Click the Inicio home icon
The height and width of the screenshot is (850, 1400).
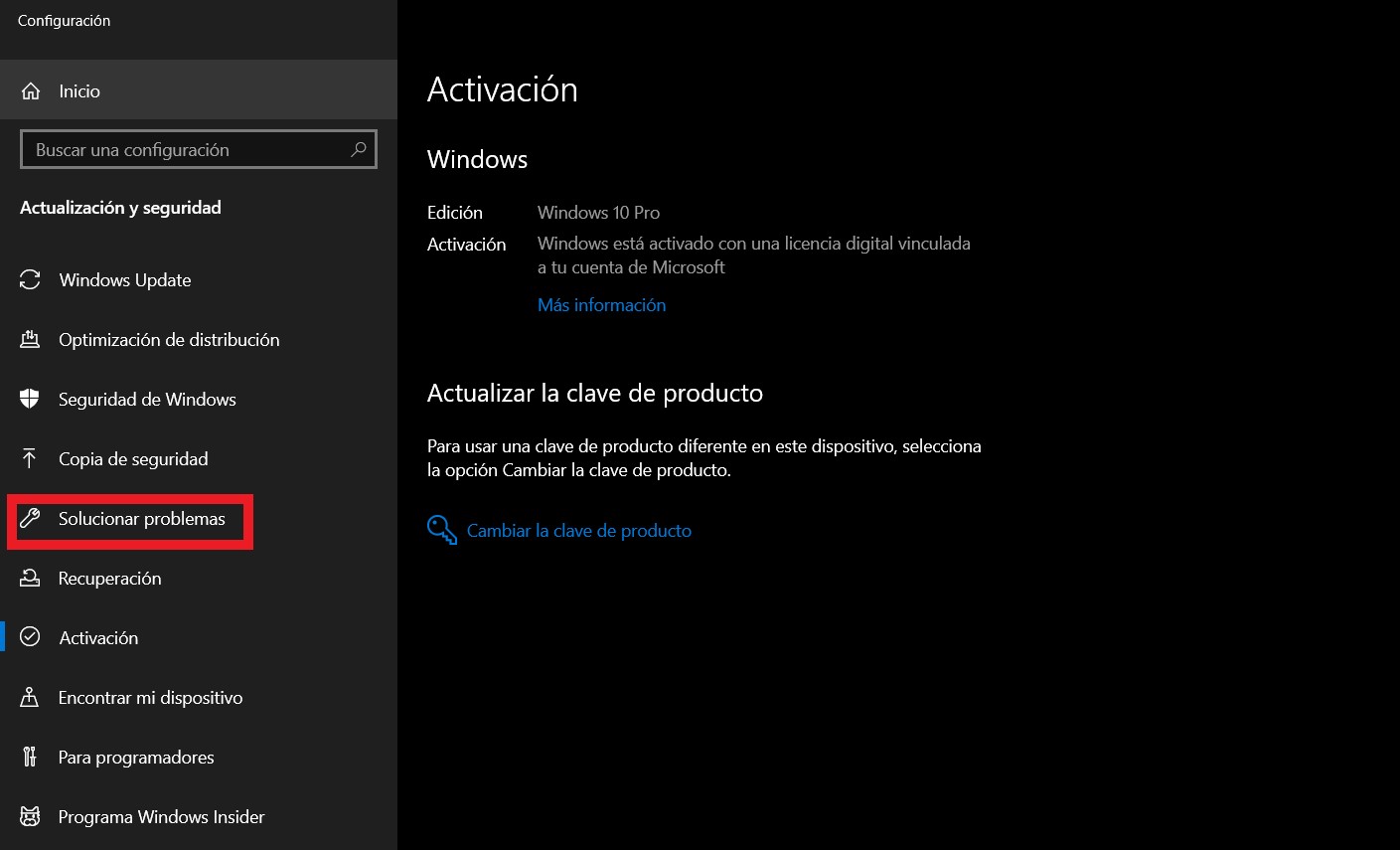[x=31, y=91]
